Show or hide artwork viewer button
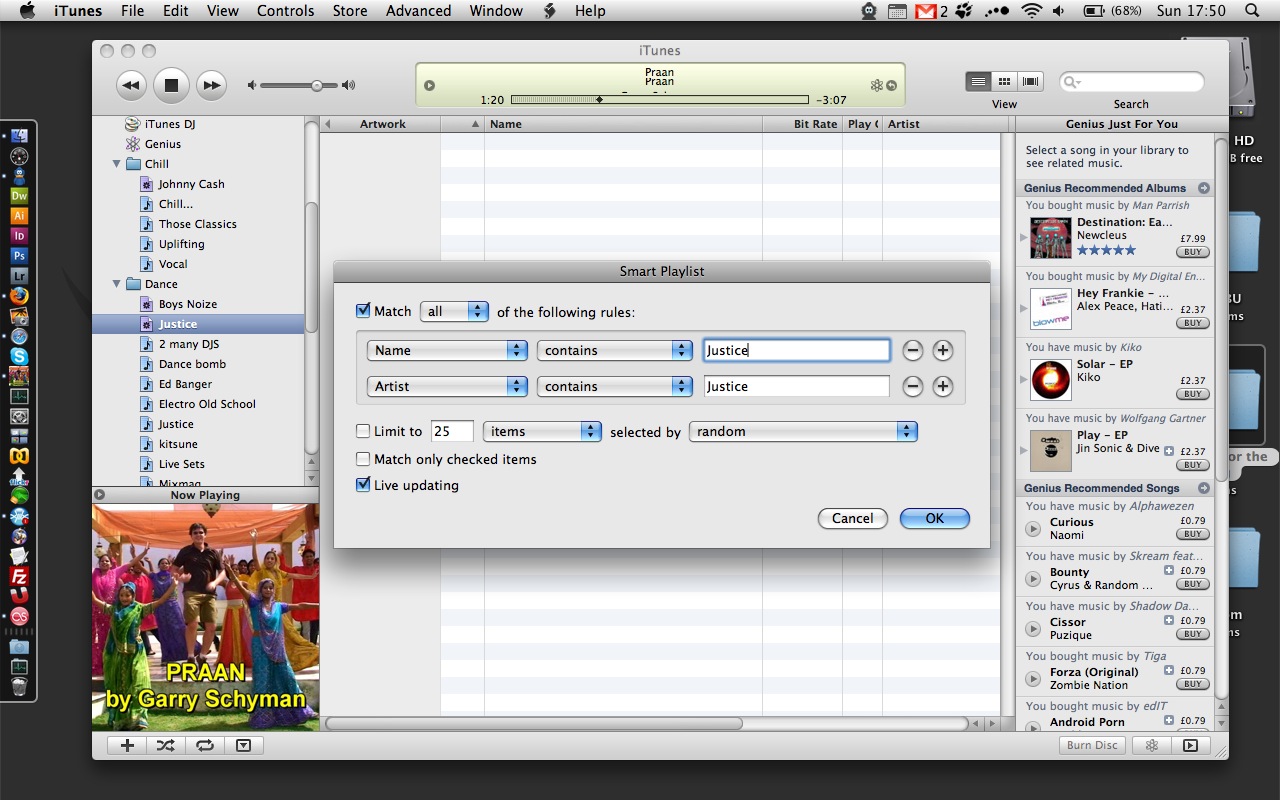The image size is (1280, 800). (244, 745)
